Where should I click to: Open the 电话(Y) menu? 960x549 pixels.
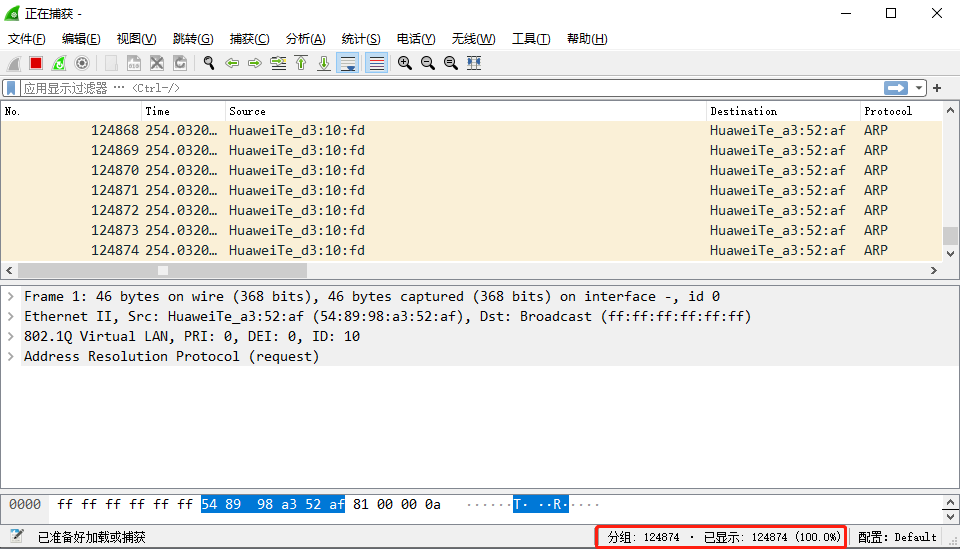(x=416, y=39)
